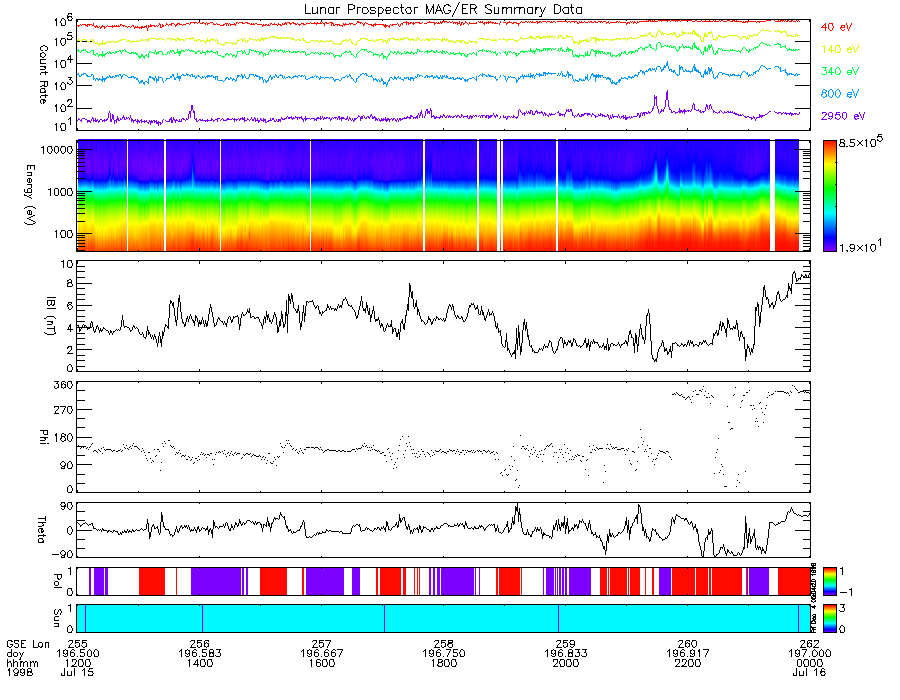Click the "8.5×10^5" color bar maximum label
Viewport: 900px width, 700px height.
tap(860, 142)
